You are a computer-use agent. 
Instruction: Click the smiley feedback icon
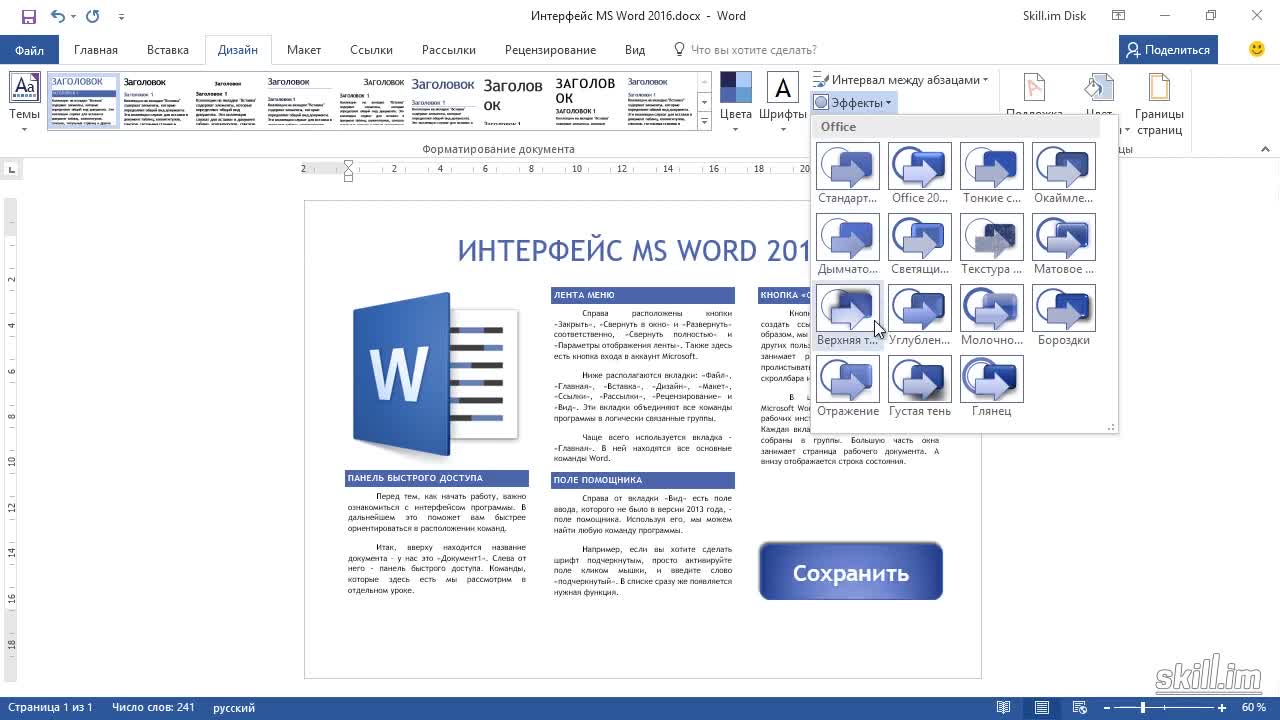click(1257, 49)
